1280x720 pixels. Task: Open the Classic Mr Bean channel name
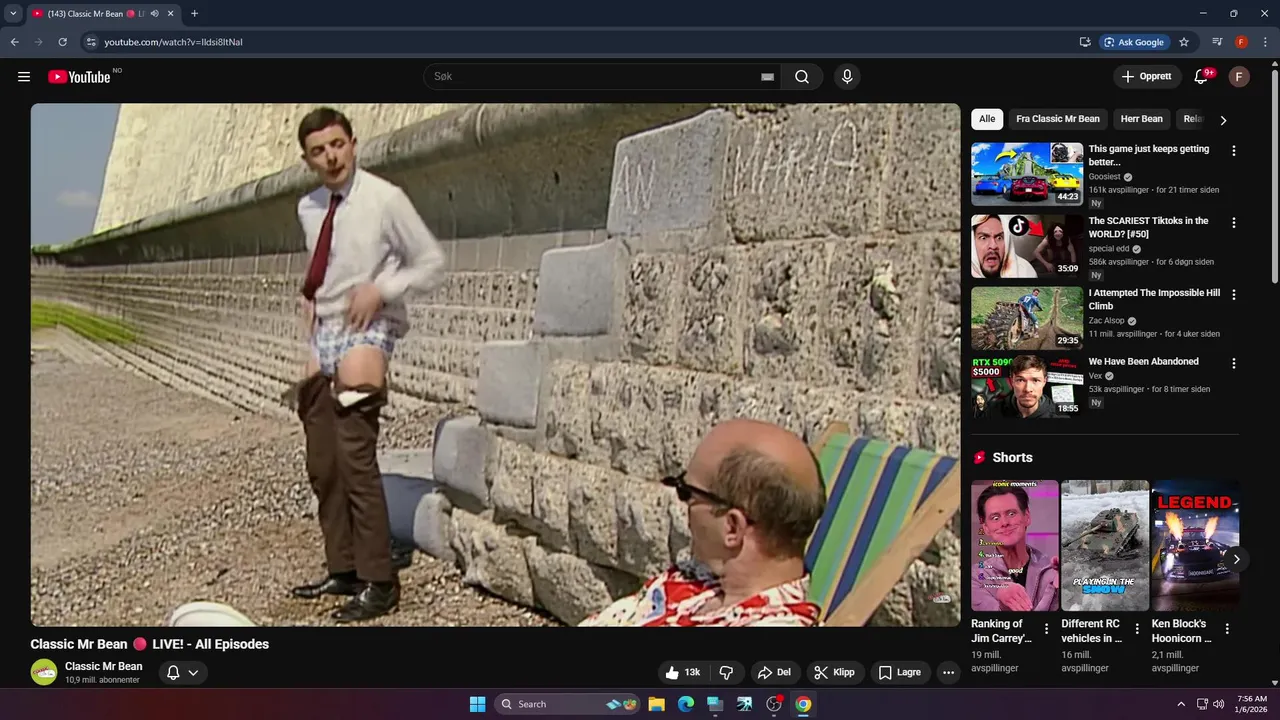[x=104, y=666]
